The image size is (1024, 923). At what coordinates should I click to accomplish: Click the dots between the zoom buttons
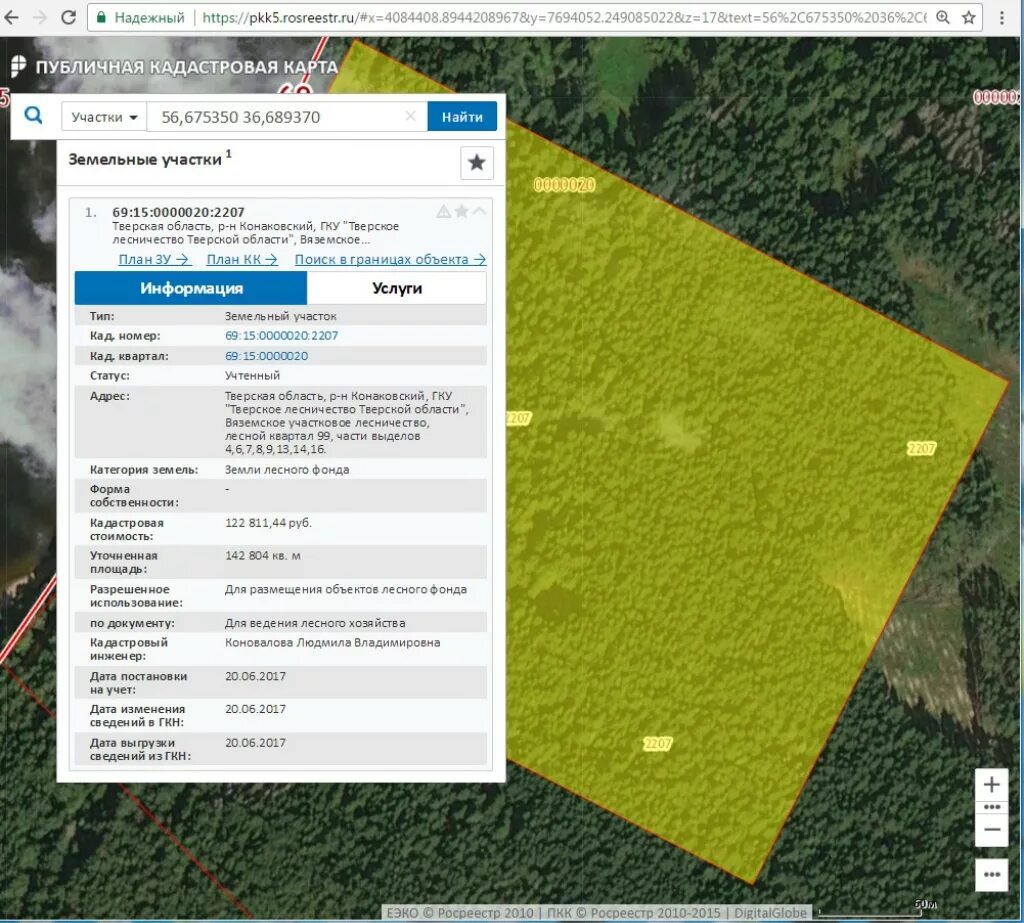tap(991, 807)
